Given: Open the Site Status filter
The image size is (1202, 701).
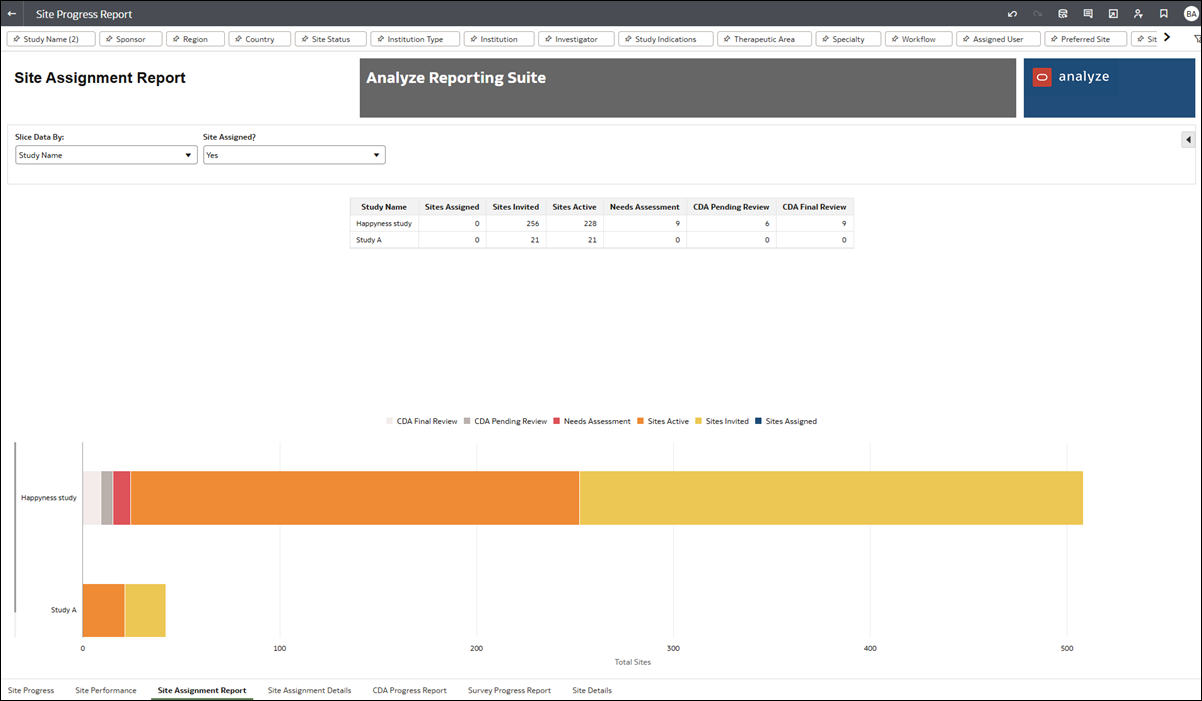Looking at the screenshot, I should point(331,39).
